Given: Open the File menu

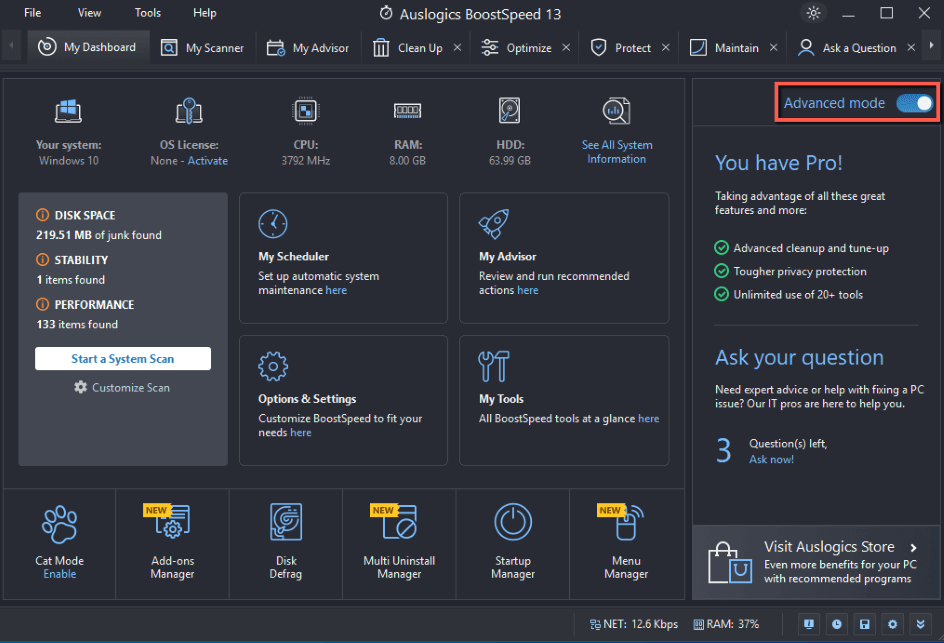Looking at the screenshot, I should pos(33,13).
